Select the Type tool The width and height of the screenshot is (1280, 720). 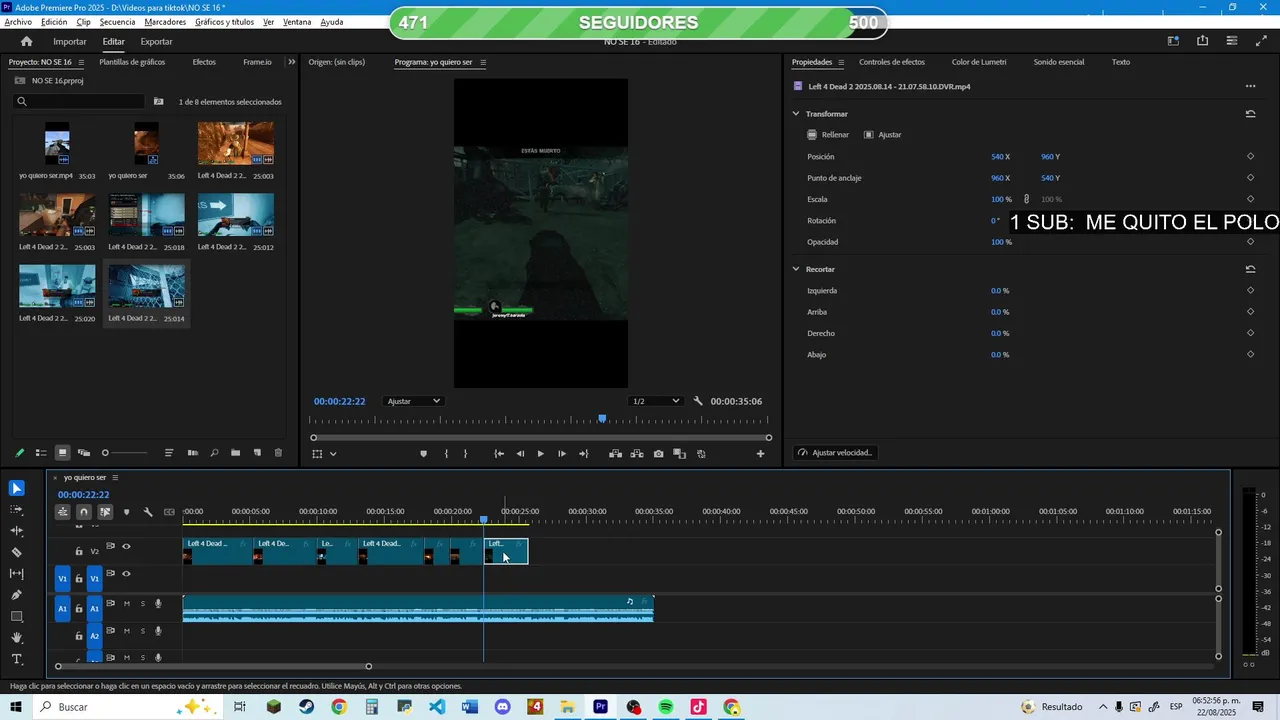17,659
